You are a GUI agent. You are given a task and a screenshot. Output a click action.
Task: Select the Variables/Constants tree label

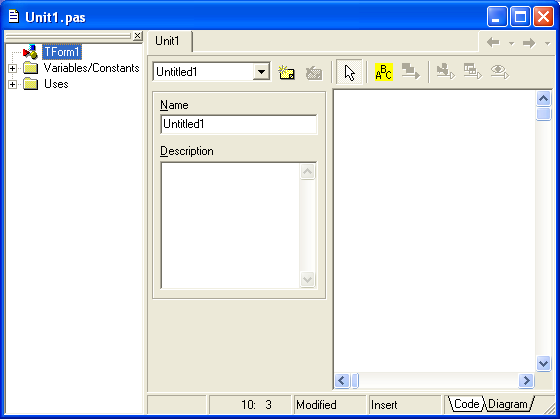tap(91, 68)
